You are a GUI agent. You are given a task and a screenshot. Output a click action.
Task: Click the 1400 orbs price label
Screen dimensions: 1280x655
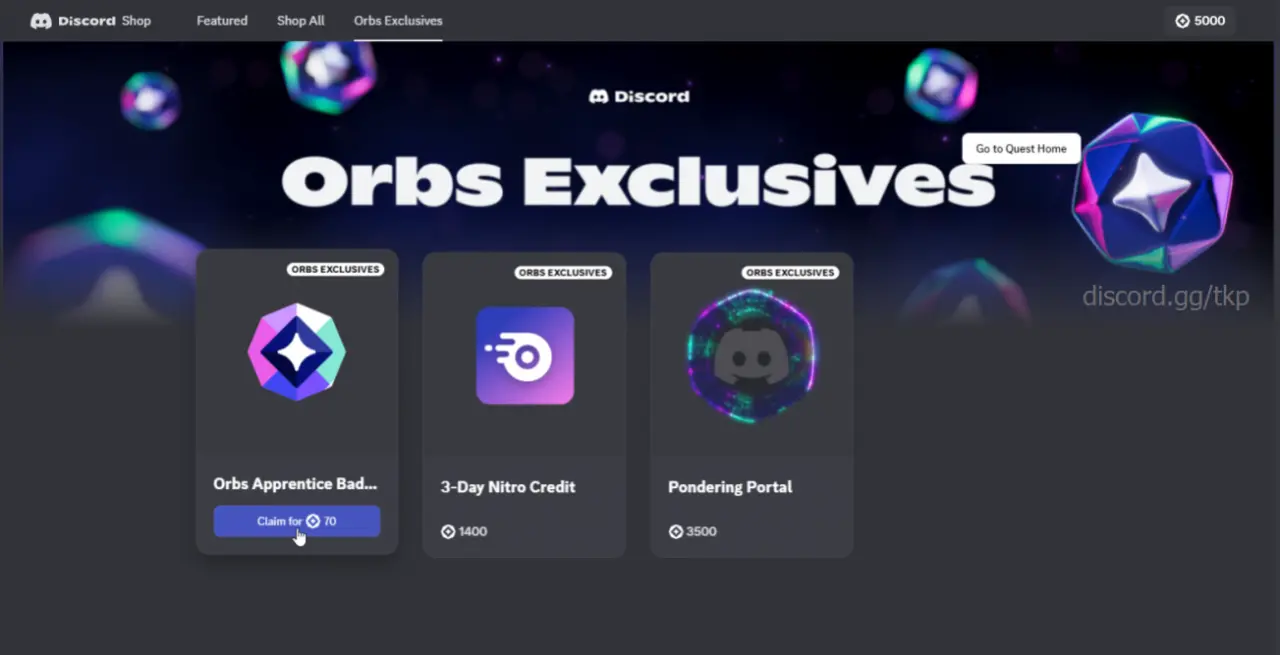464,531
